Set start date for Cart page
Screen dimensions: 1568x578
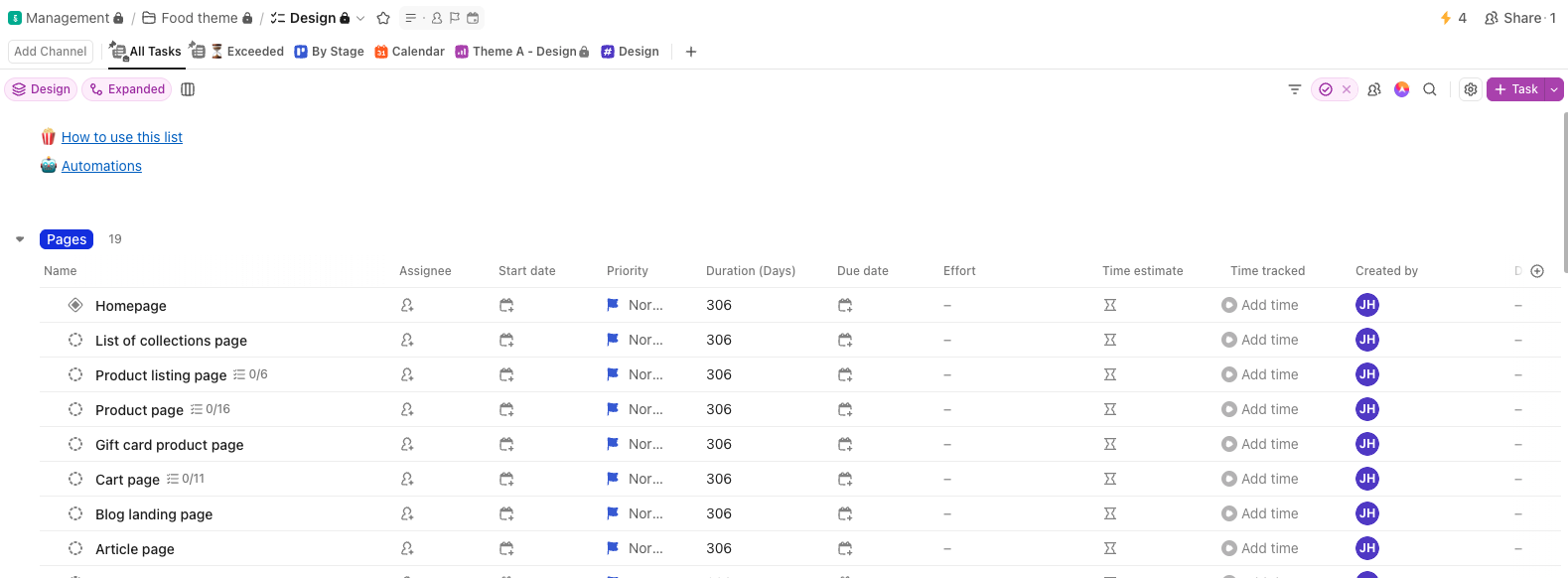(506, 480)
